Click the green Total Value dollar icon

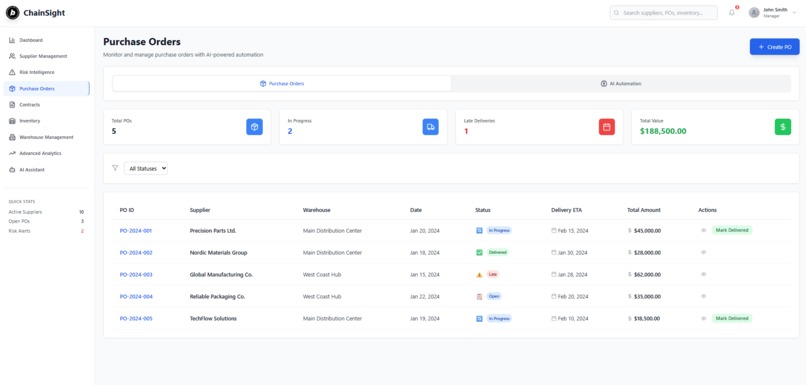(783, 127)
